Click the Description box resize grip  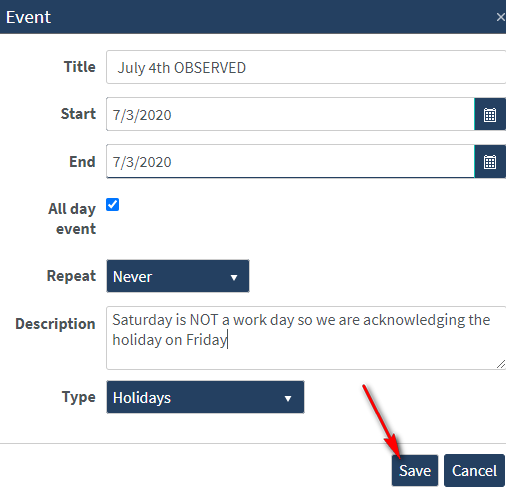501,364
